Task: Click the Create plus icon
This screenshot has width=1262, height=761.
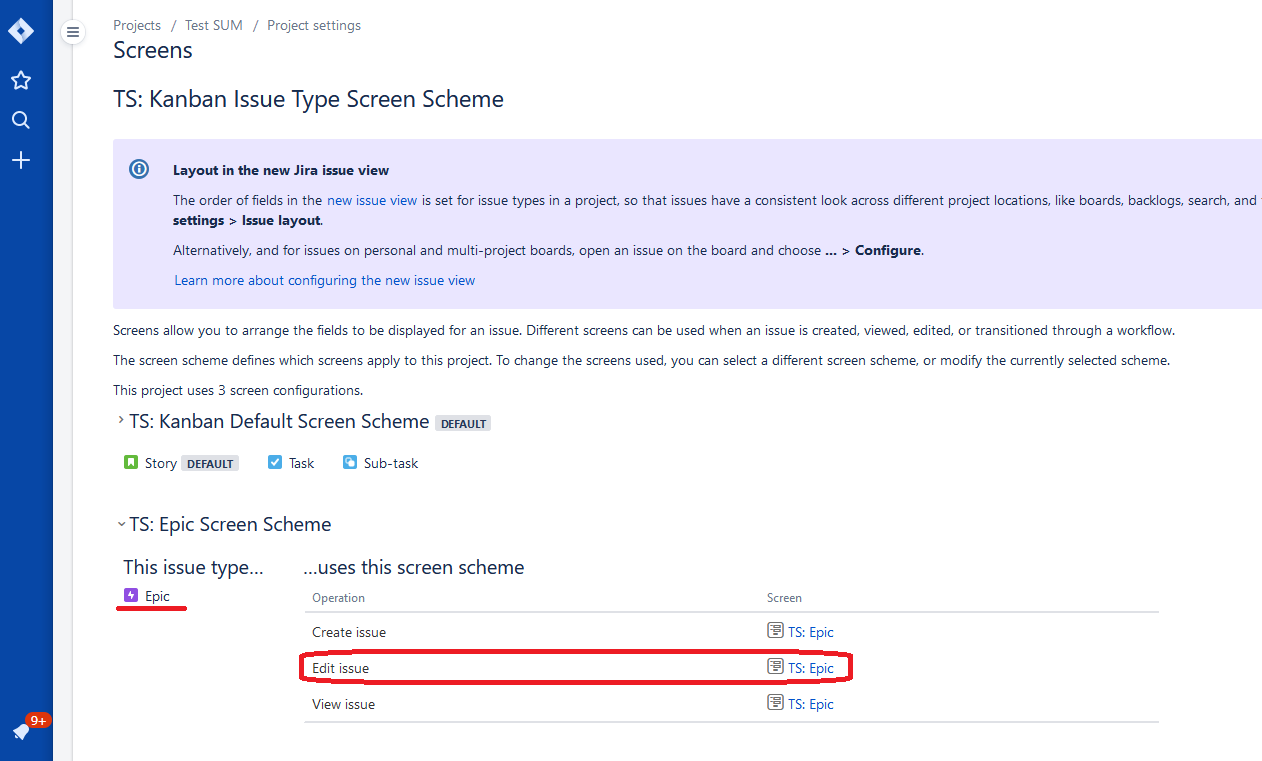Action: [21, 160]
